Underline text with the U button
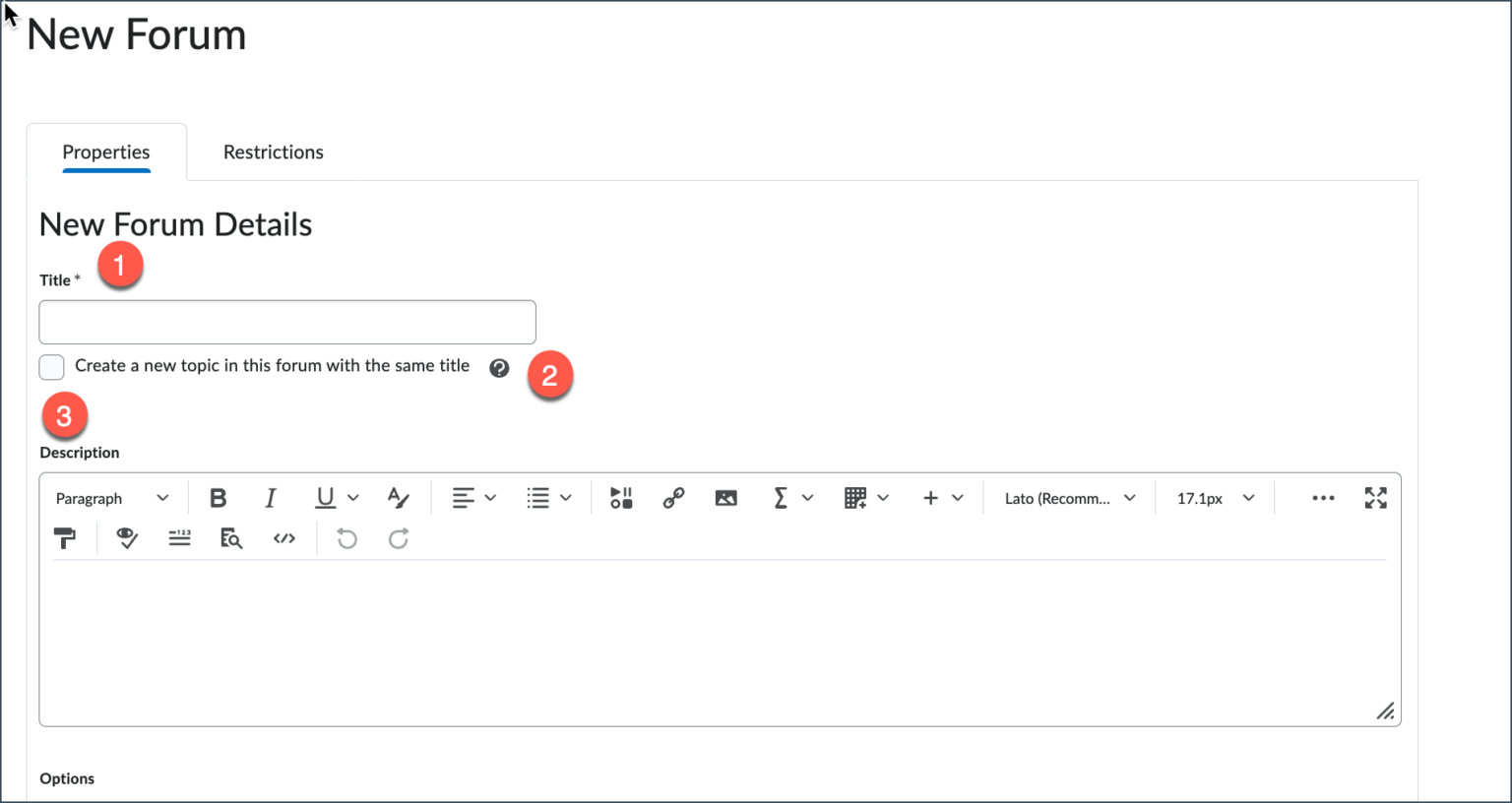 point(325,498)
